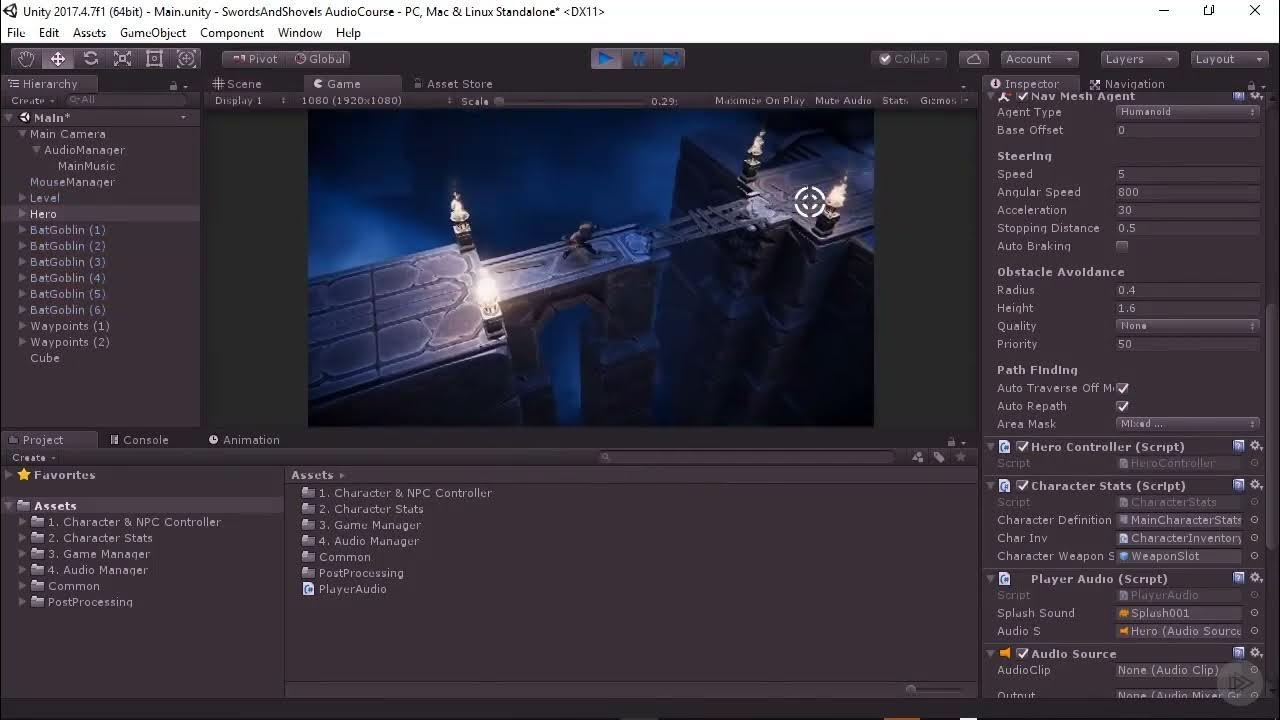
Task: Stop play mode with the Play button
Action: click(606, 59)
